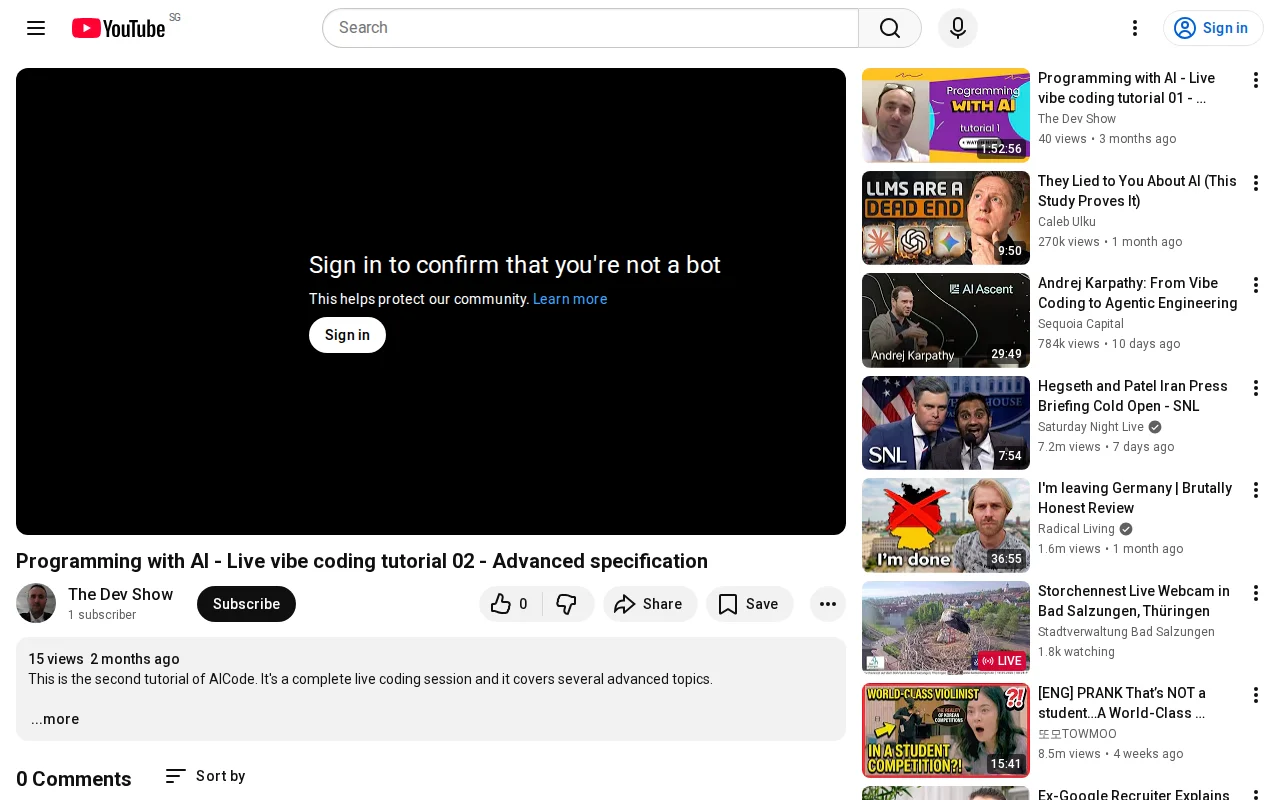Image resolution: width=1280 pixels, height=800 pixels.
Task: Open options for I'm leaving Germany video
Action: click(1256, 490)
